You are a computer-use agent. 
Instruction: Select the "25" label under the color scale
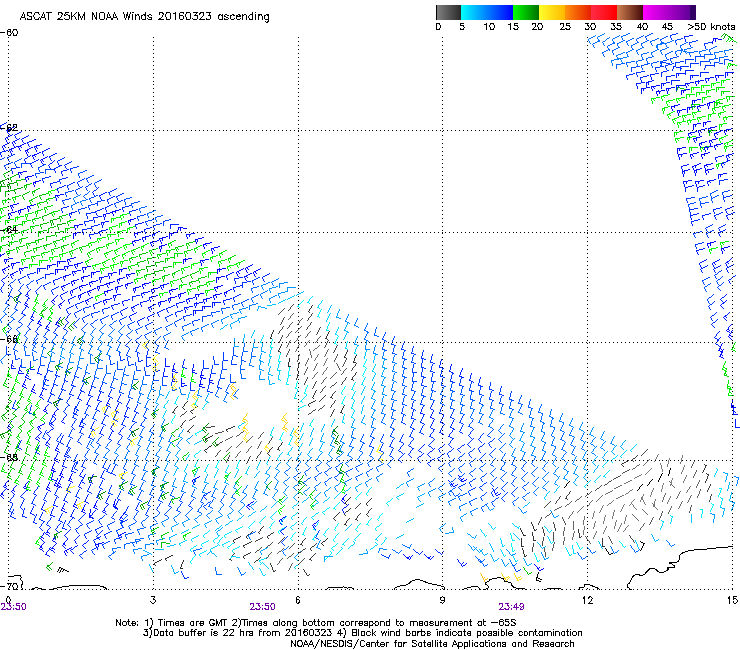click(565, 27)
